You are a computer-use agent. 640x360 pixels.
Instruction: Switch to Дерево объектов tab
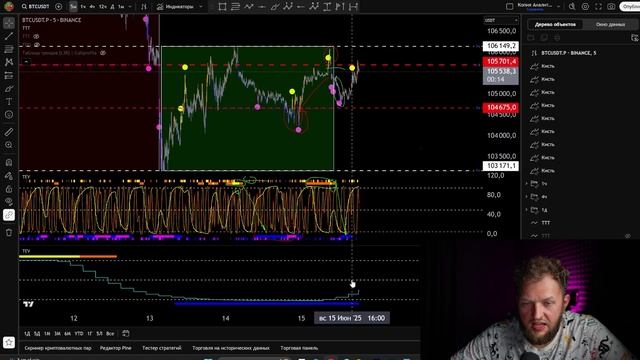coord(555,24)
